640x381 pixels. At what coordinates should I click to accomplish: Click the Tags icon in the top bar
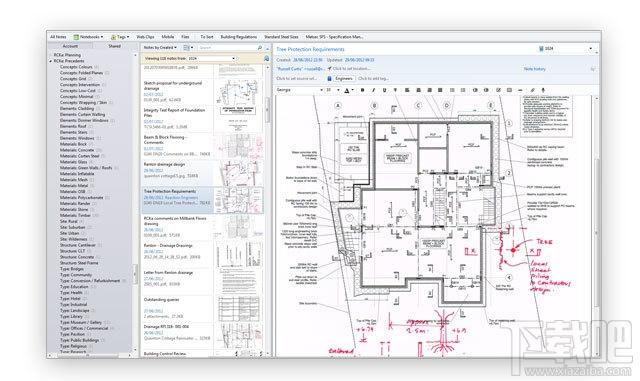pos(113,37)
